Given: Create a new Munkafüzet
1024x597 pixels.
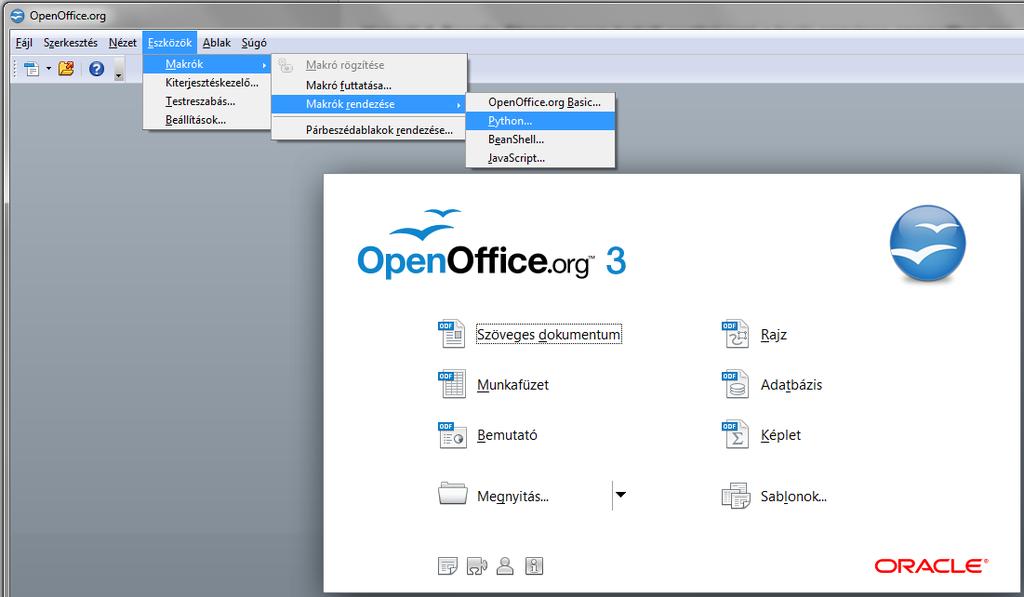Looking at the screenshot, I should click(x=513, y=385).
